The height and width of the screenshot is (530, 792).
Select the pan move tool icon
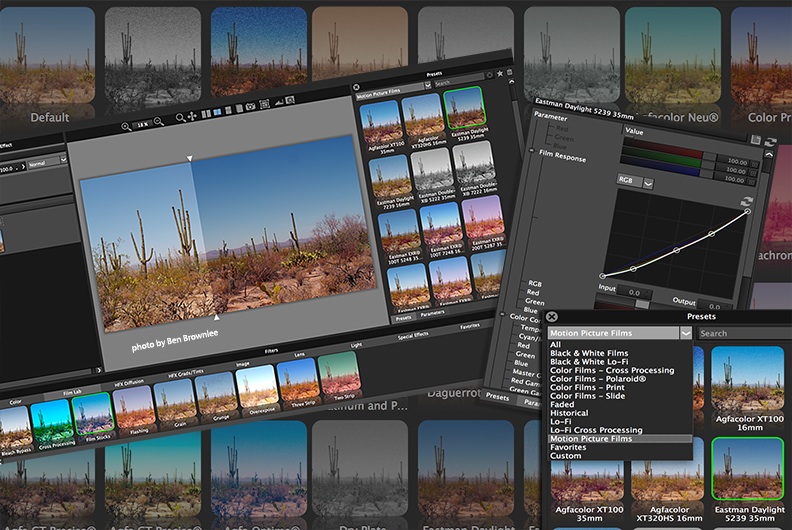coord(192,117)
